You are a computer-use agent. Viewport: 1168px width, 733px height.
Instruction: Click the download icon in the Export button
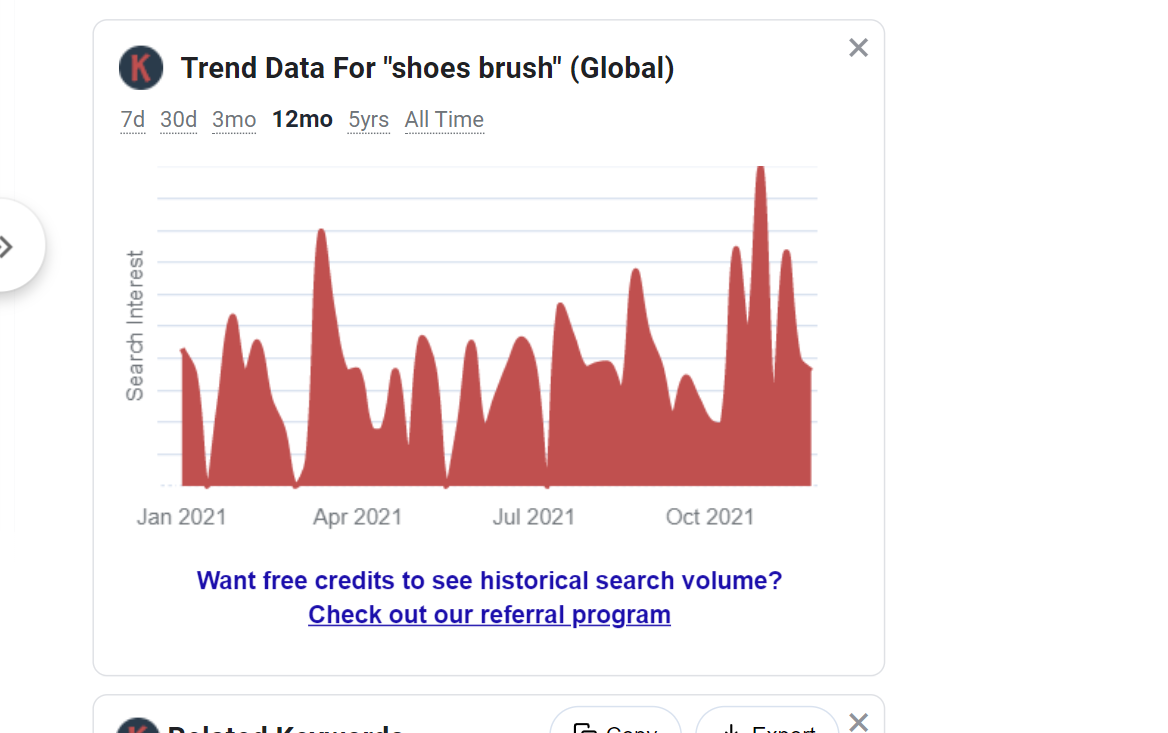pos(731,729)
